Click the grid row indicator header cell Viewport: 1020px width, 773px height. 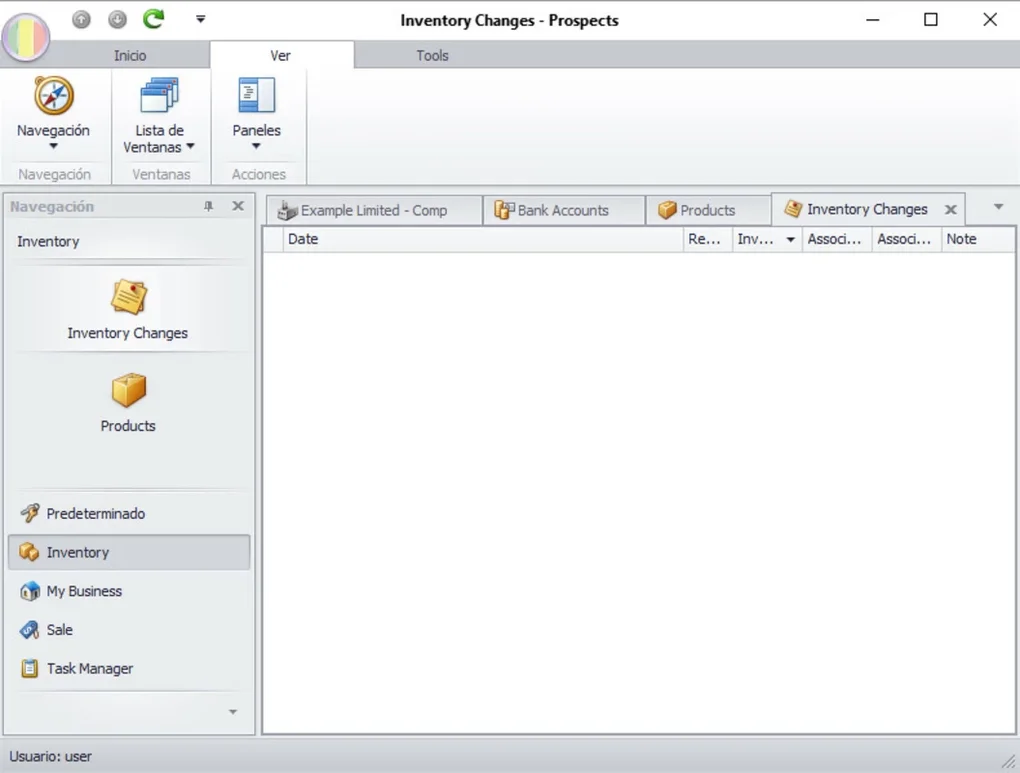[273, 239]
